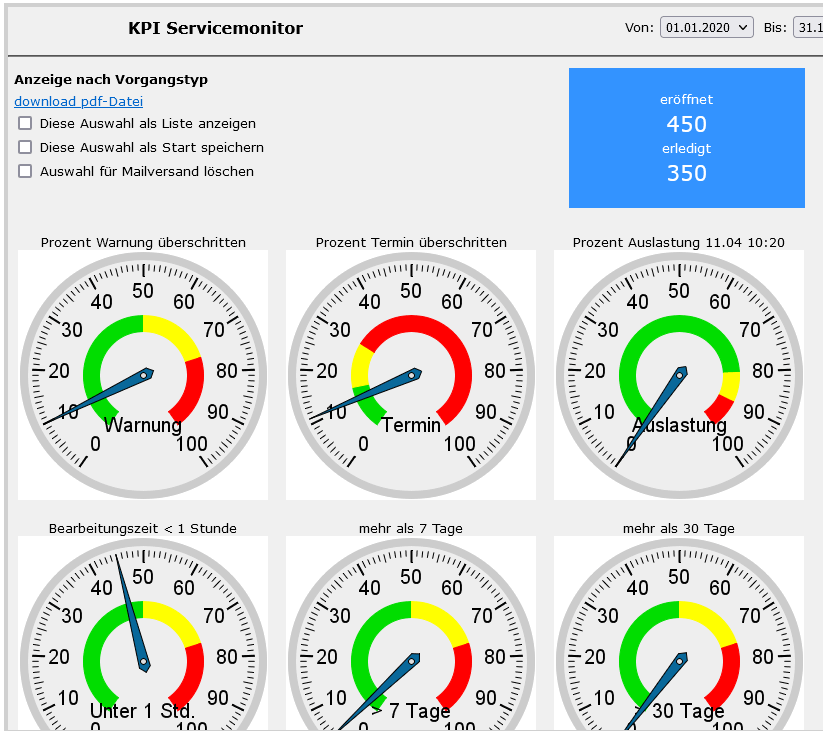Click the eröffnet count 450

[686, 125]
